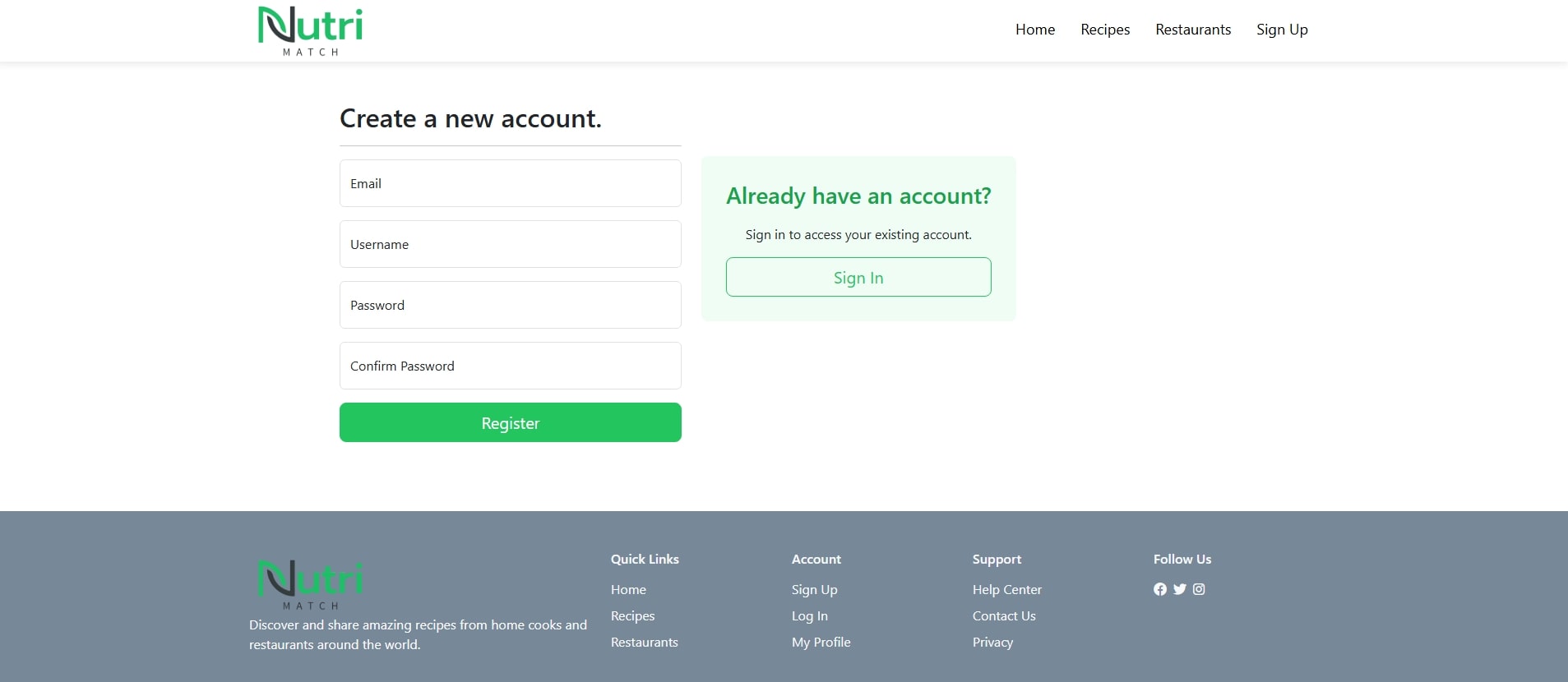Open Restaurants in the top navigation
The width and height of the screenshot is (1568, 682).
[1192, 30]
